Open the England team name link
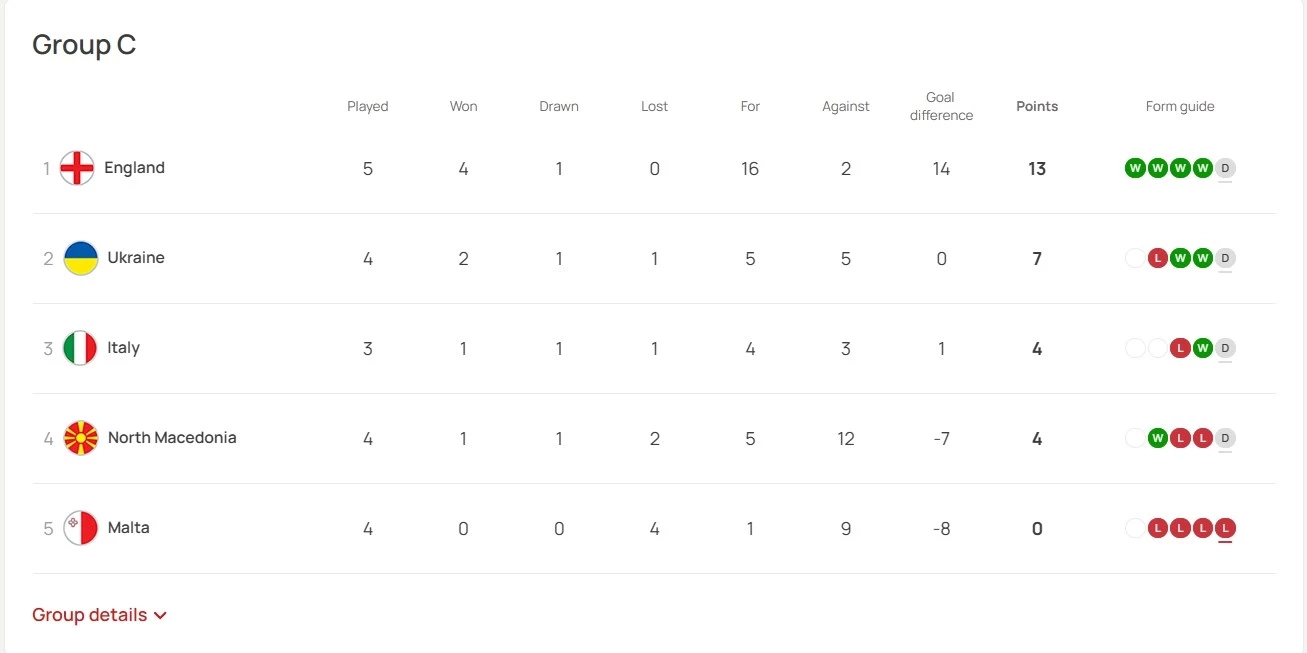The image size is (1307, 653). [x=134, y=168]
